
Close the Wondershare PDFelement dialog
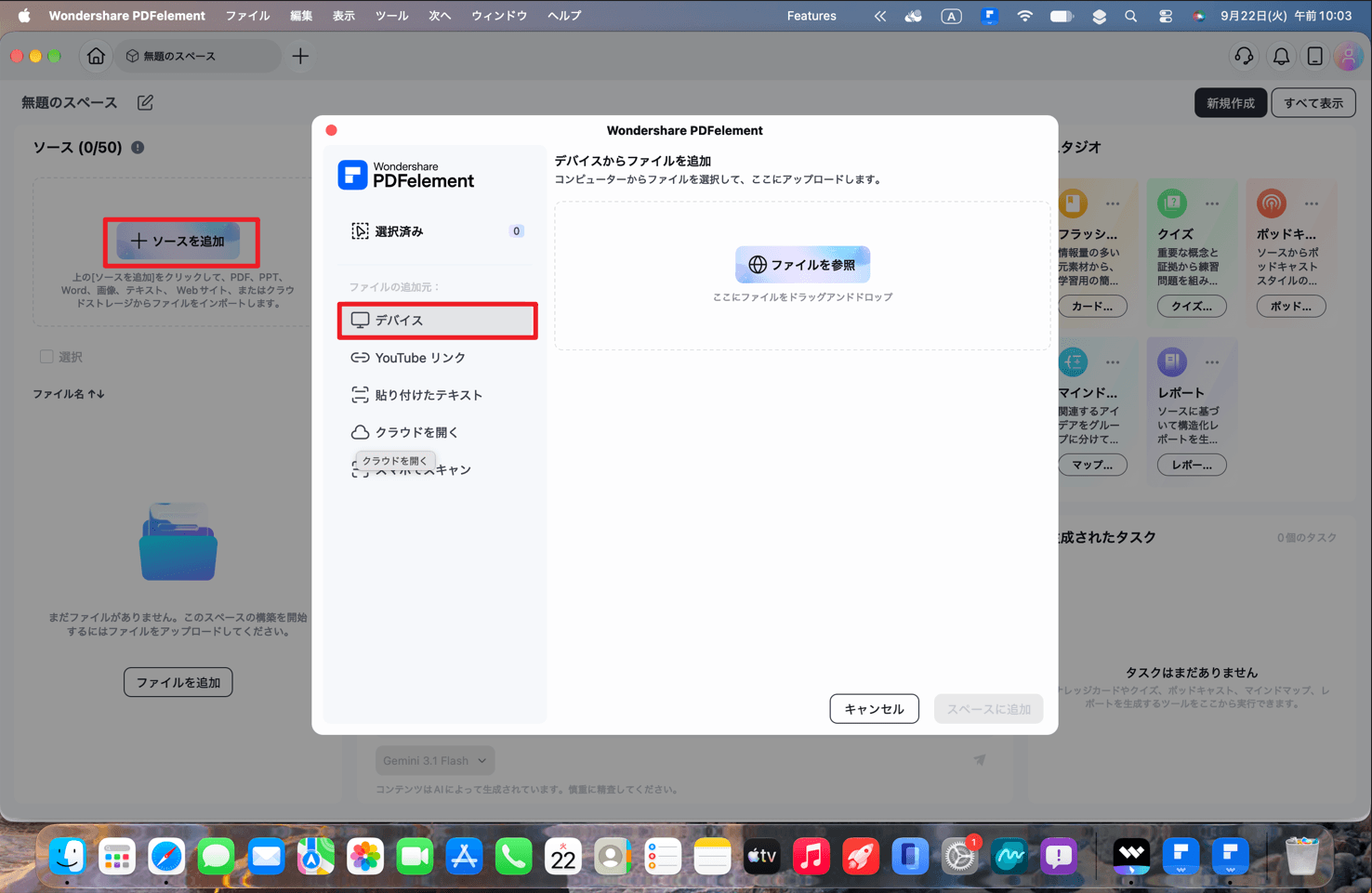(x=332, y=130)
